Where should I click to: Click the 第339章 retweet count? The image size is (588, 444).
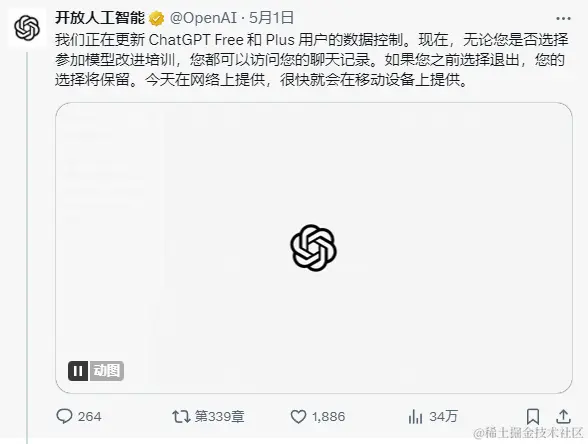pyautogui.click(x=220, y=417)
